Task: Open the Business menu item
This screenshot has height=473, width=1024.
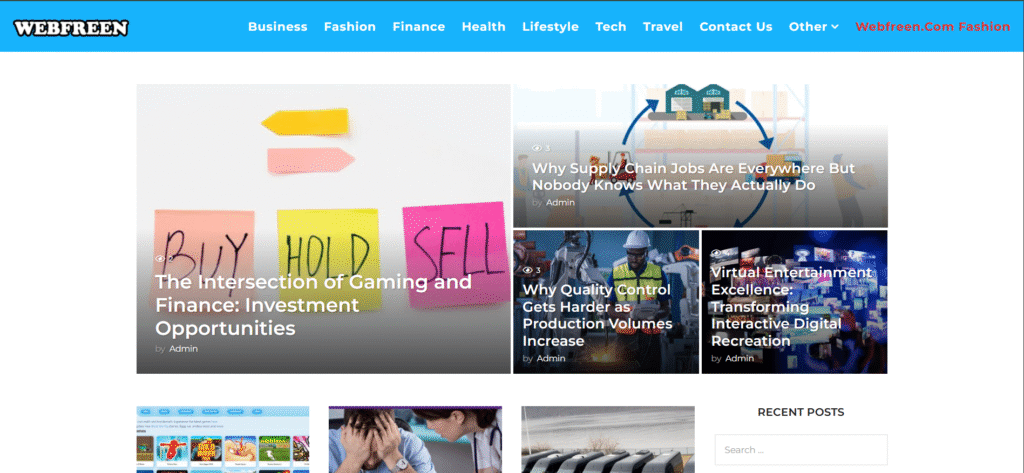Action: 277,27
